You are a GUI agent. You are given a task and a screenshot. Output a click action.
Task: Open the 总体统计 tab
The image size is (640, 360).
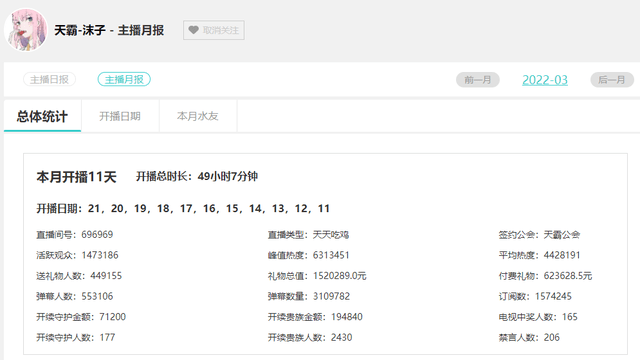point(42,116)
